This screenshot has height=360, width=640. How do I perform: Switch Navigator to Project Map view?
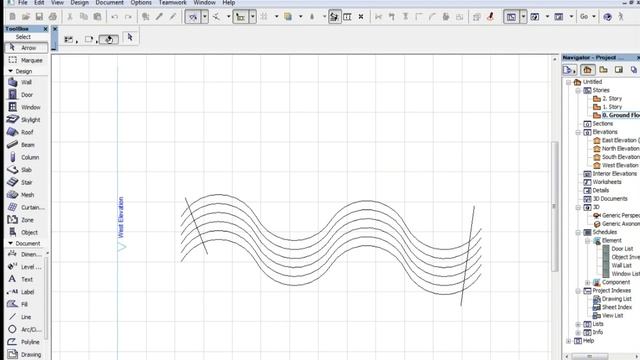(587, 70)
